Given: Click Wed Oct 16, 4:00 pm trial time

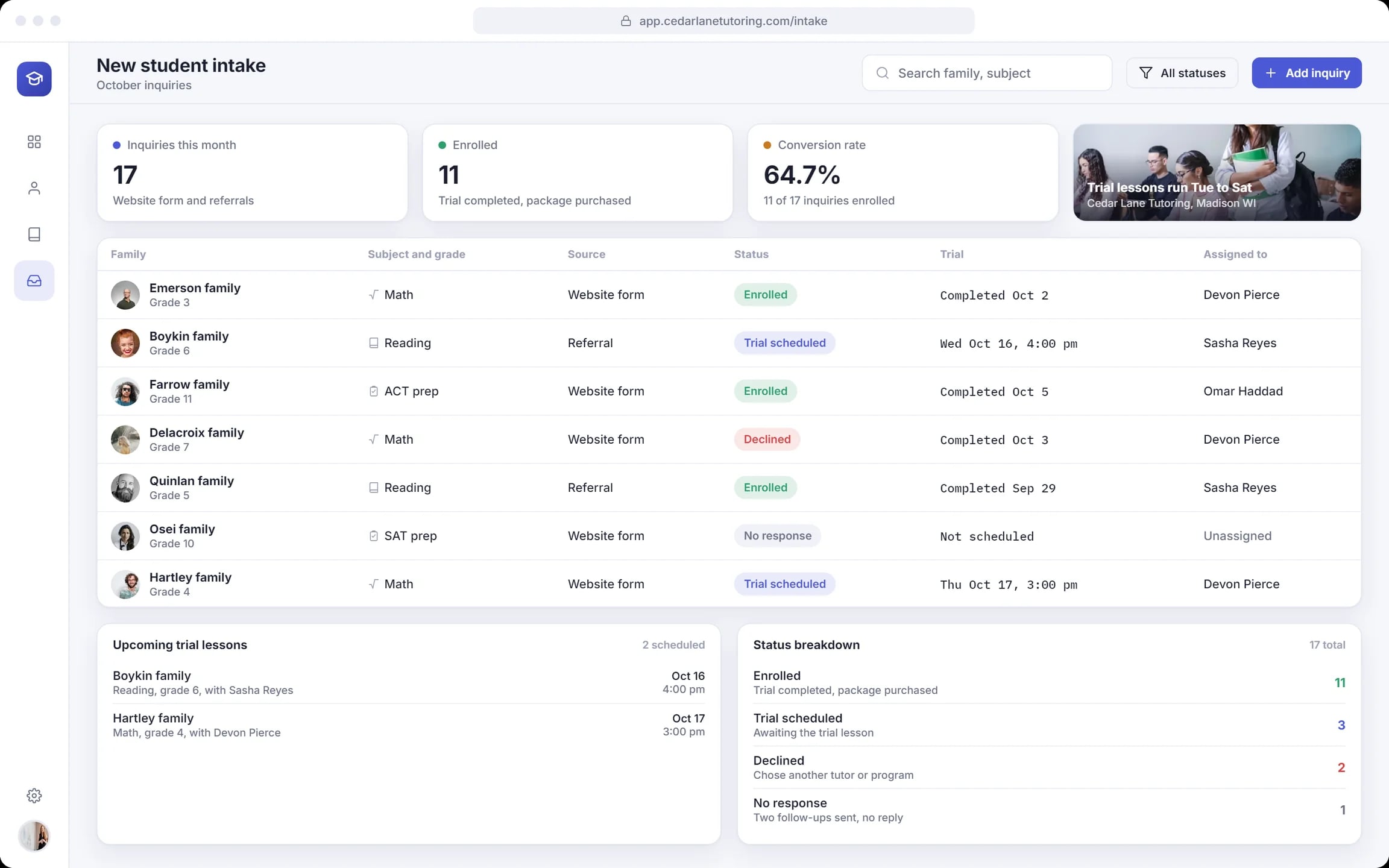Looking at the screenshot, I should point(1009,344).
